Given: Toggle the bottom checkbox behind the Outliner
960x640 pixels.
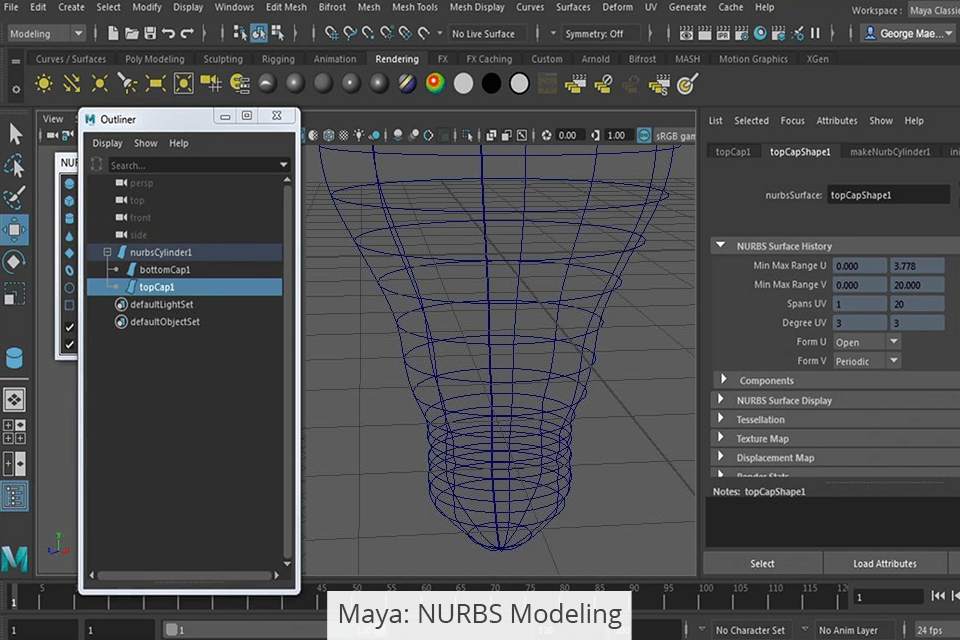Looking at the screenshot, I should click(x=69, y=344).
